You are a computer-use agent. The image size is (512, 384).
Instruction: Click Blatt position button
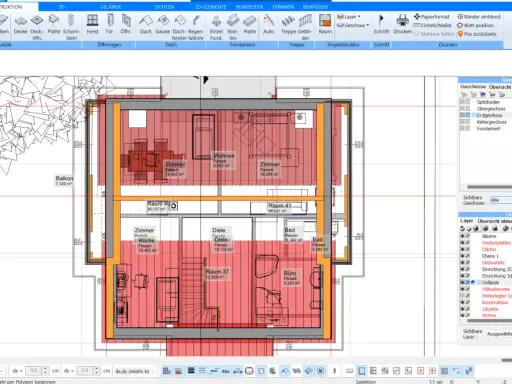pos(476,25)
